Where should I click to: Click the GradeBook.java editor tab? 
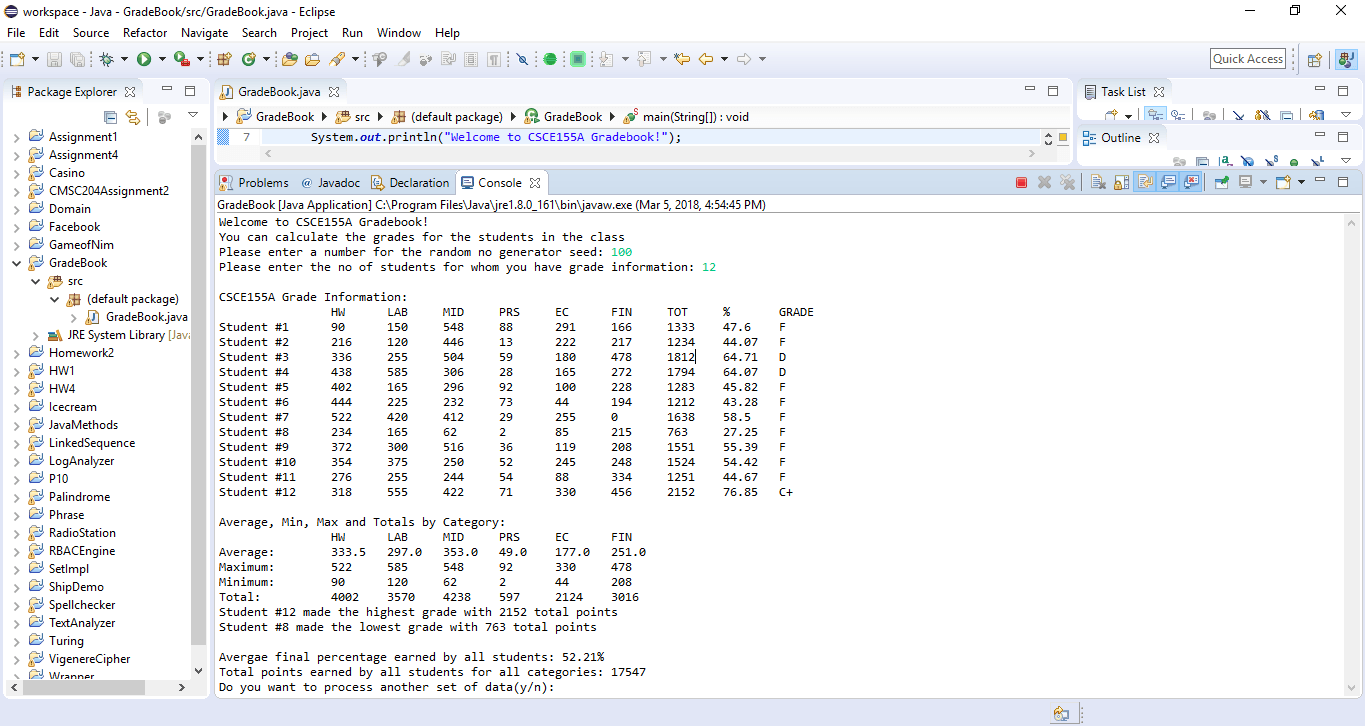(x=278, y=91)
